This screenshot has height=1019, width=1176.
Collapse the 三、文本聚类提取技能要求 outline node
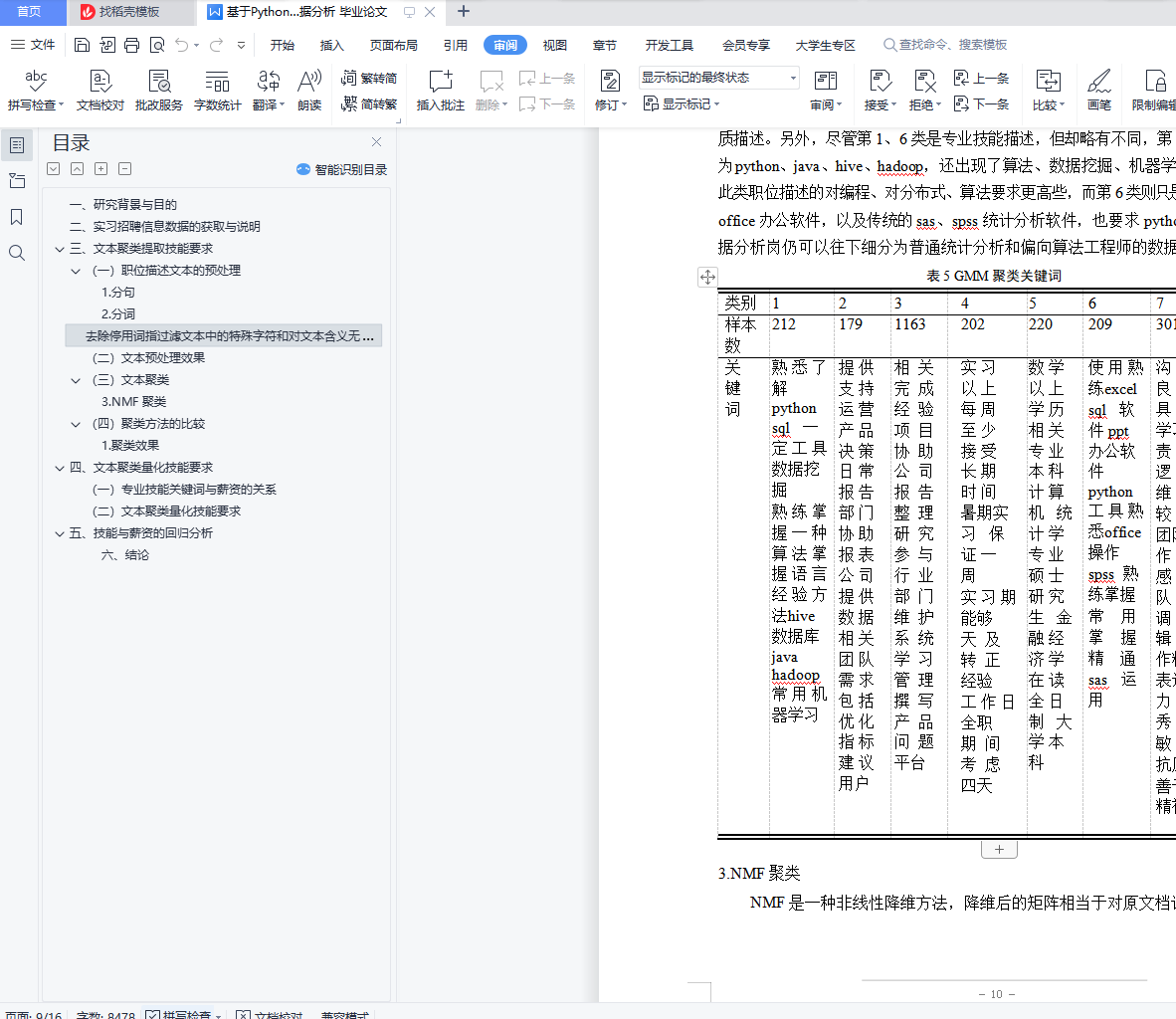pyautogui.click(x=60, y=249)
